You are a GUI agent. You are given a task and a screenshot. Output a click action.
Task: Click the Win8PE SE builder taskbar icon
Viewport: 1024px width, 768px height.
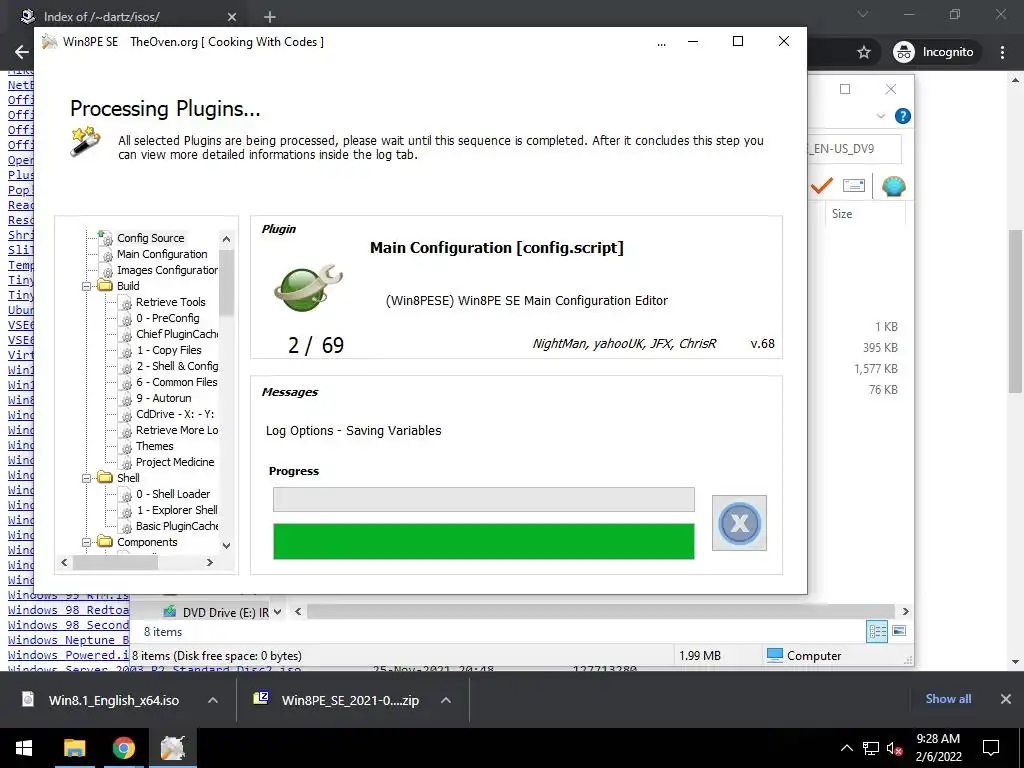[173, 748]
